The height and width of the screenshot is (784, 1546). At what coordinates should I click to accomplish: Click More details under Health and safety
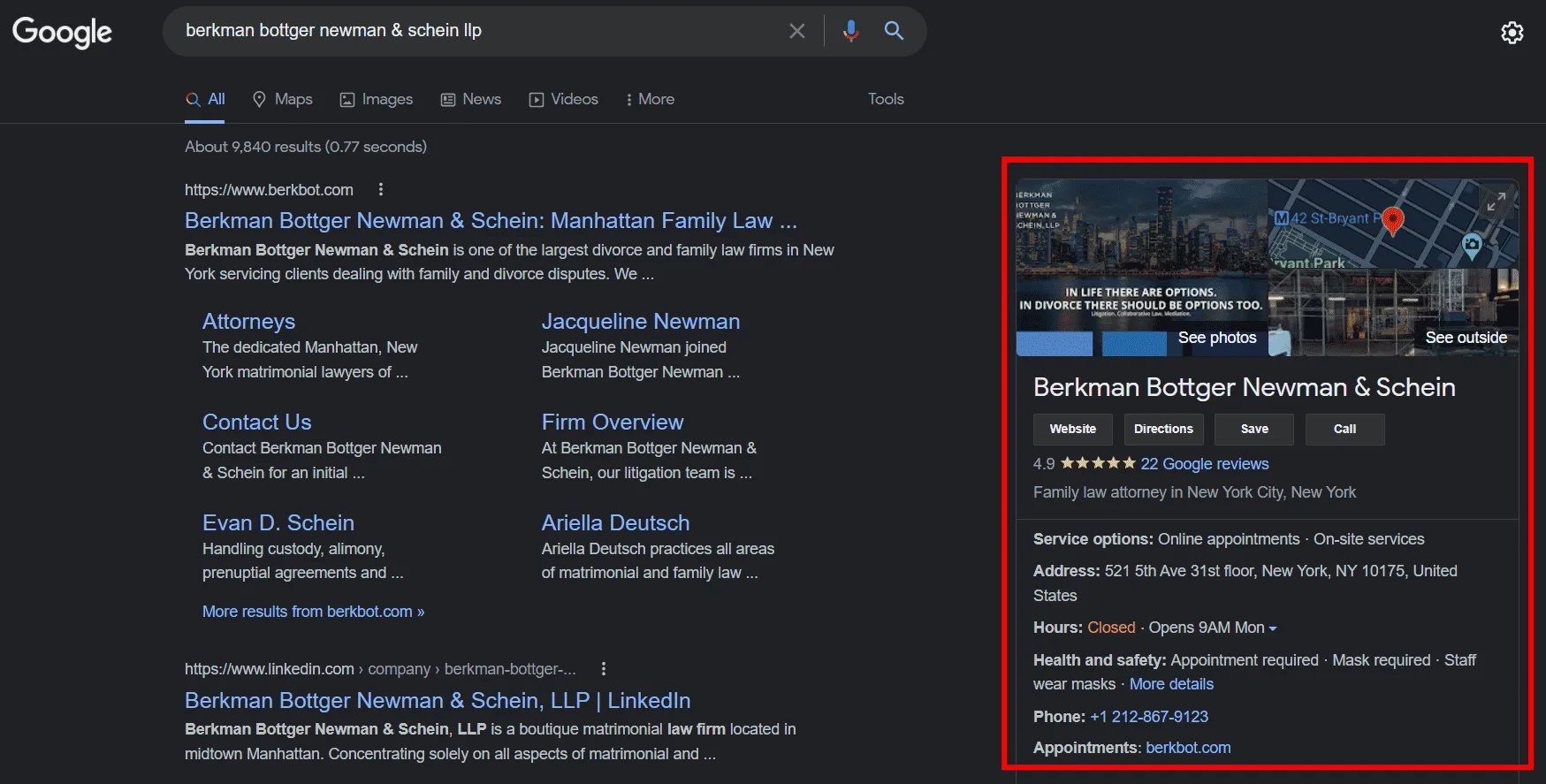1171,684
